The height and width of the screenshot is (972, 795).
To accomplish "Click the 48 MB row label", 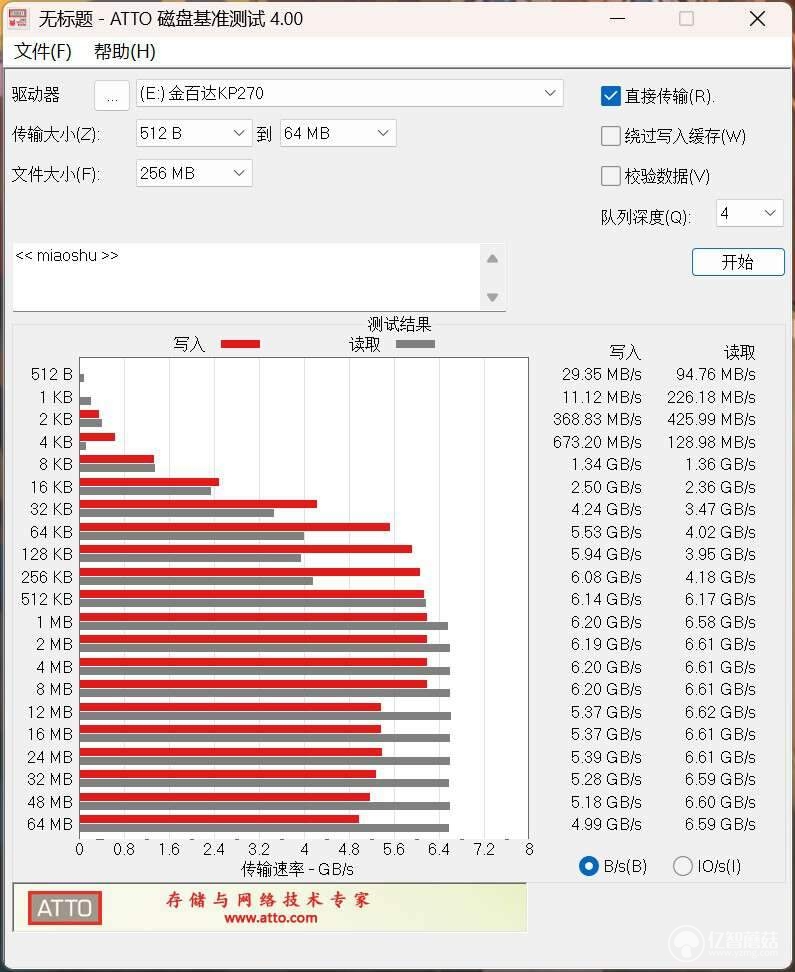I will click(x=50, y=802).
